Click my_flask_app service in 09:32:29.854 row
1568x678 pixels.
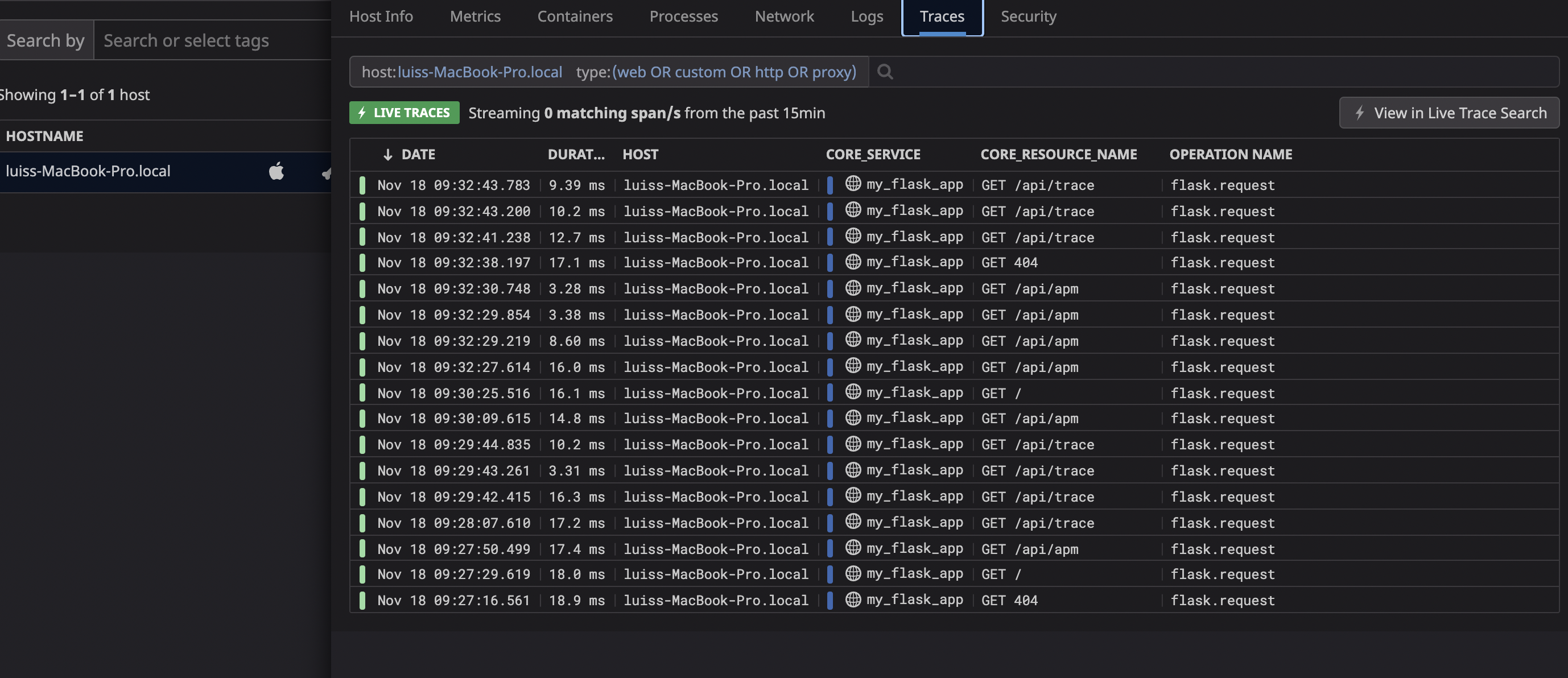914,315
